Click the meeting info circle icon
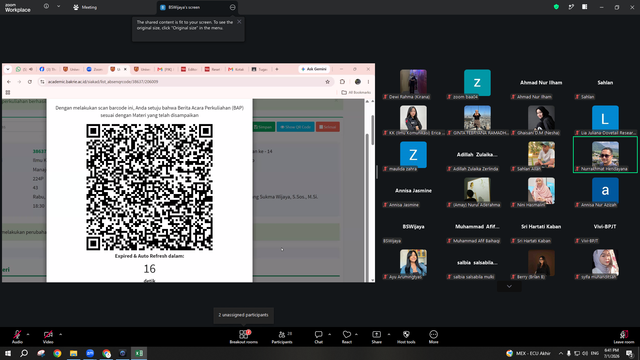 pyautogui.click(x=46, y=7)
